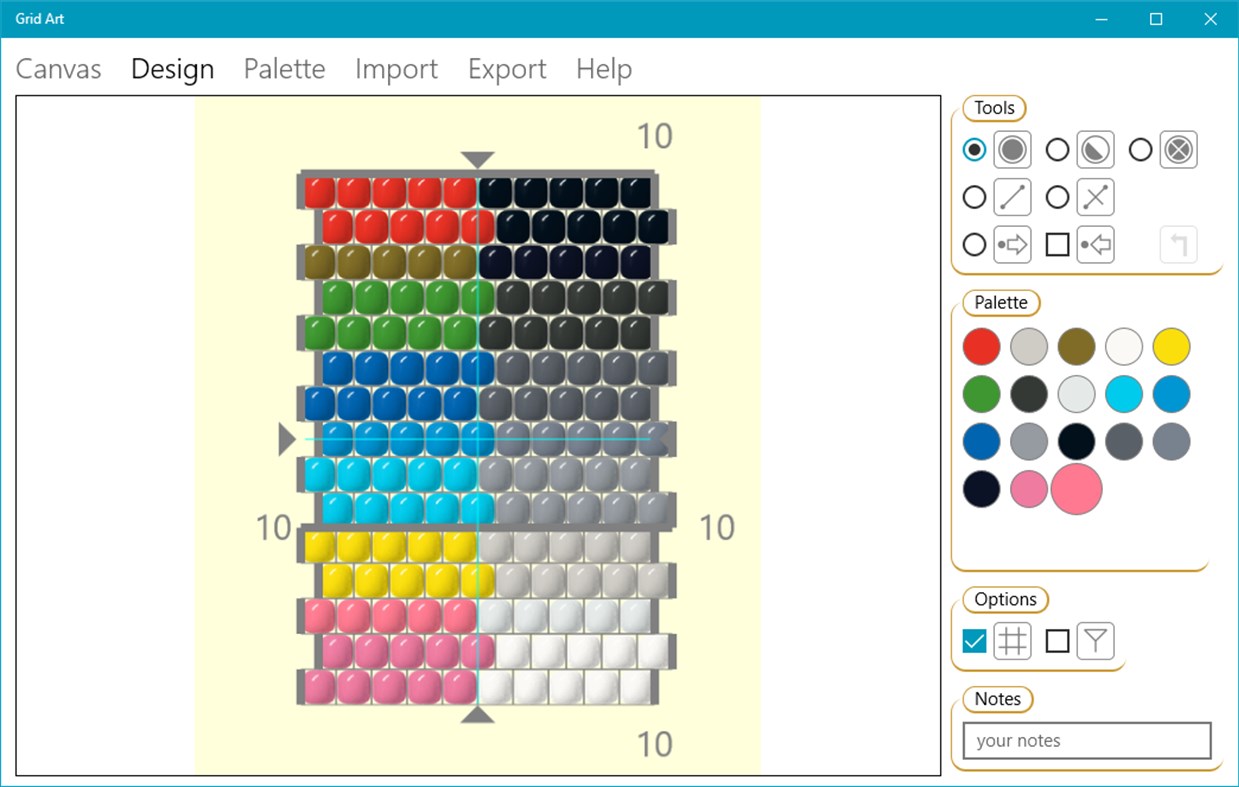The width and height of the screenshot is (1239, 787).
Task: Open the Export menu
Action: pos(506,69)
